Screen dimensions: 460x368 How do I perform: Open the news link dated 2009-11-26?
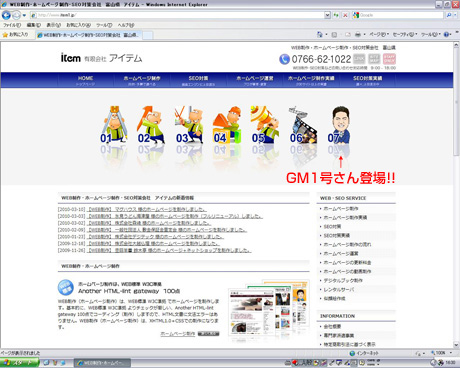[x=169, y=250]
